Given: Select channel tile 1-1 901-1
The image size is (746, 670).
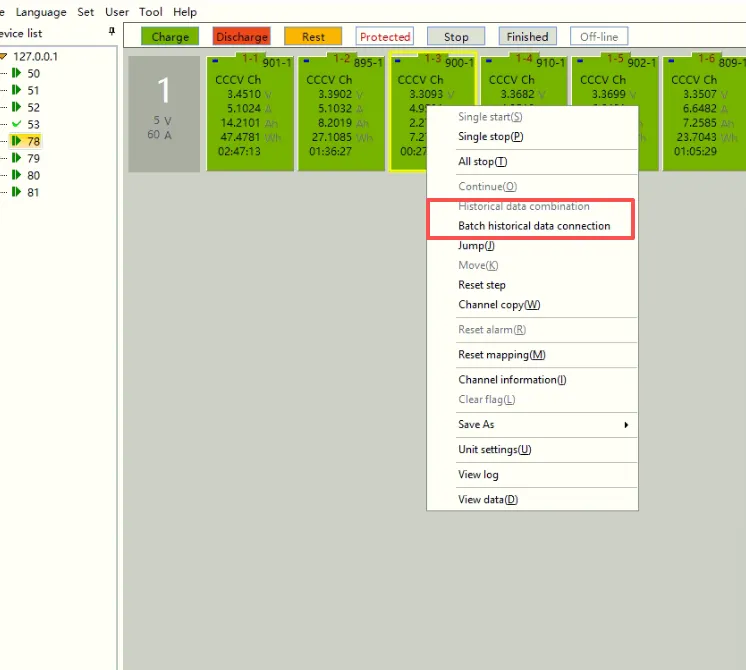Looking at the screenshot, I should (250, 113).
